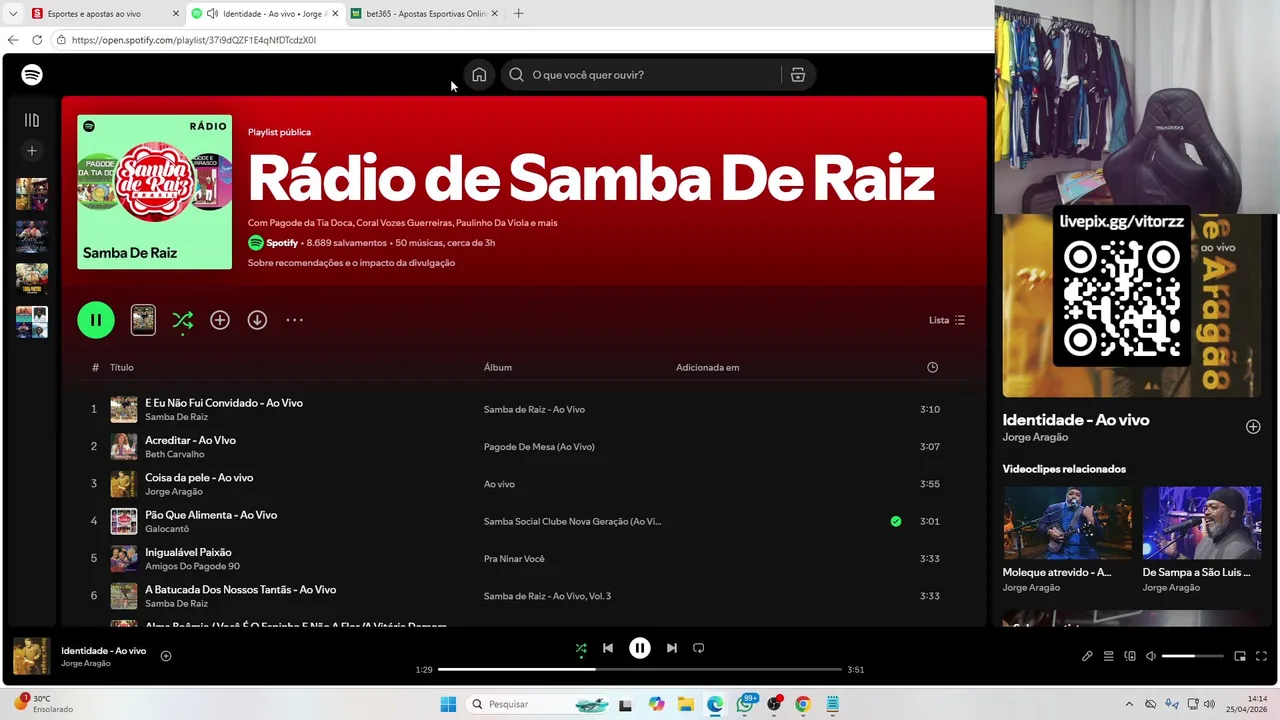Open the Spotify home page icon

[x=479, y=75]
